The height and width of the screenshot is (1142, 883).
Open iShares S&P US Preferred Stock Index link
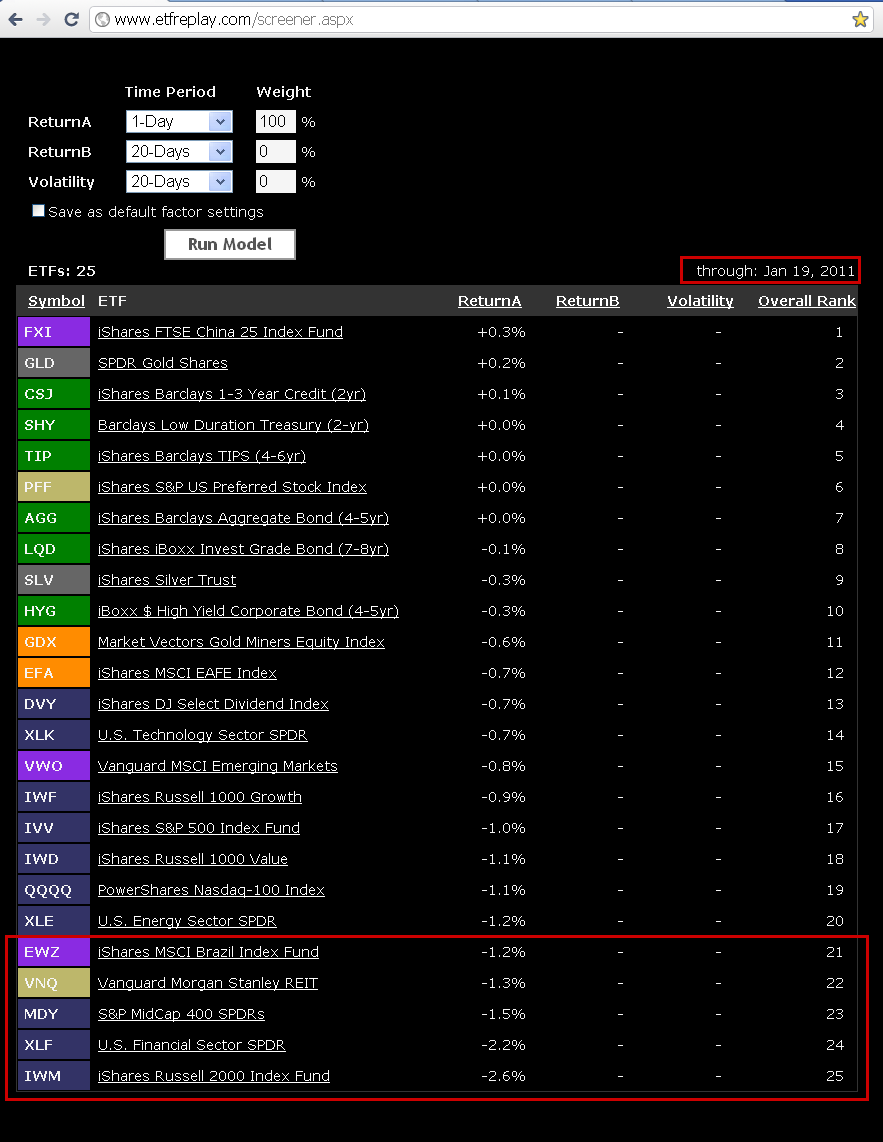[232, 487]
